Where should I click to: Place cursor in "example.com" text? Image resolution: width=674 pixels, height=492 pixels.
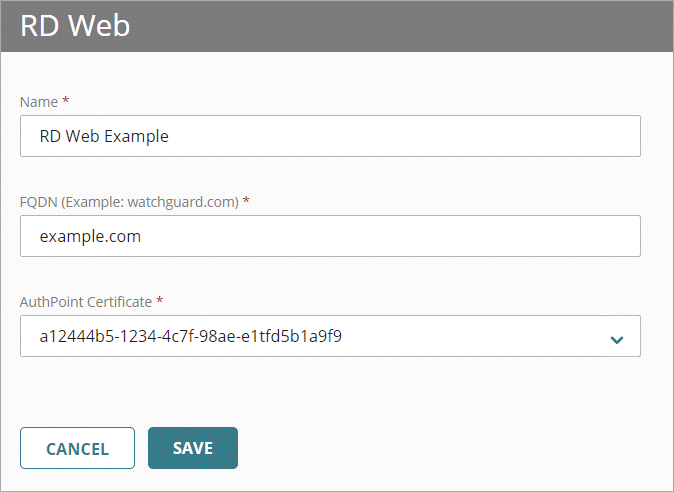tap(90, 237)
